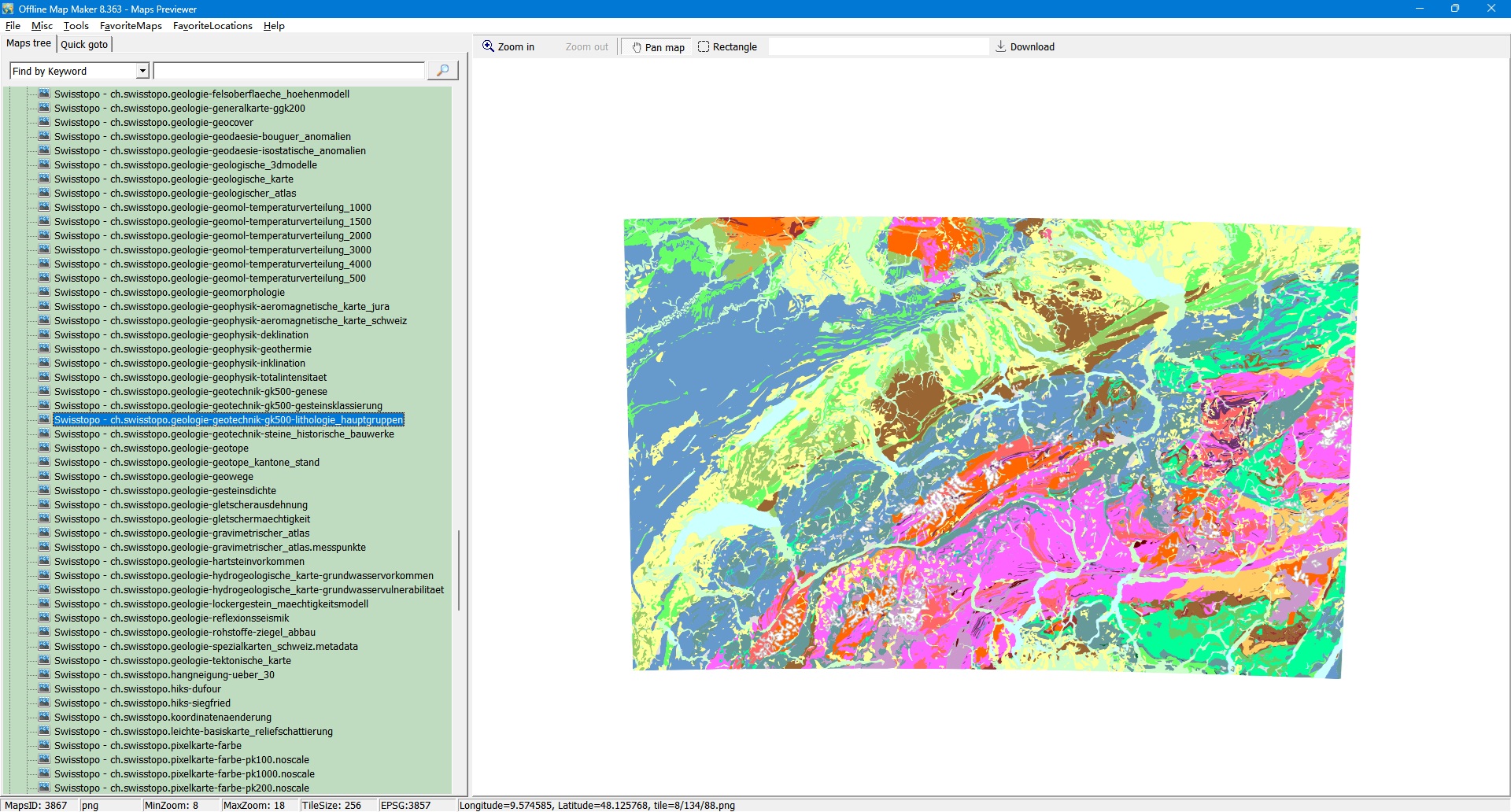Select the Pan map hand tool

point(656,47)
